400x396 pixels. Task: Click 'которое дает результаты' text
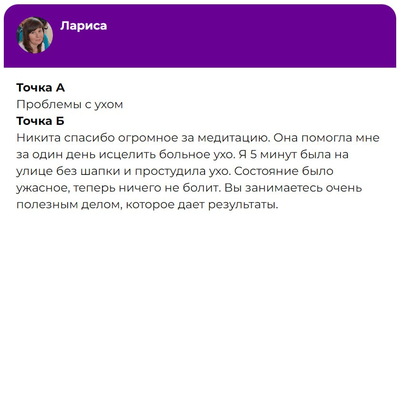coord(198,205)
